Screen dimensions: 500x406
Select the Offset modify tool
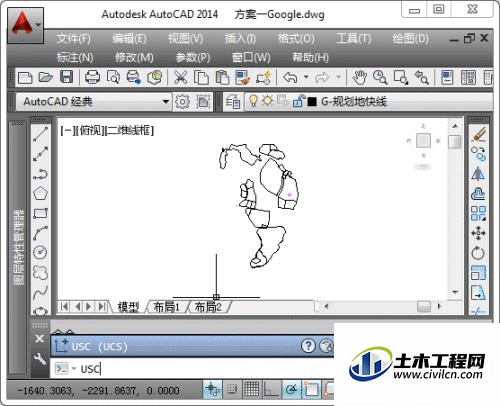click(x=478, y=193)
